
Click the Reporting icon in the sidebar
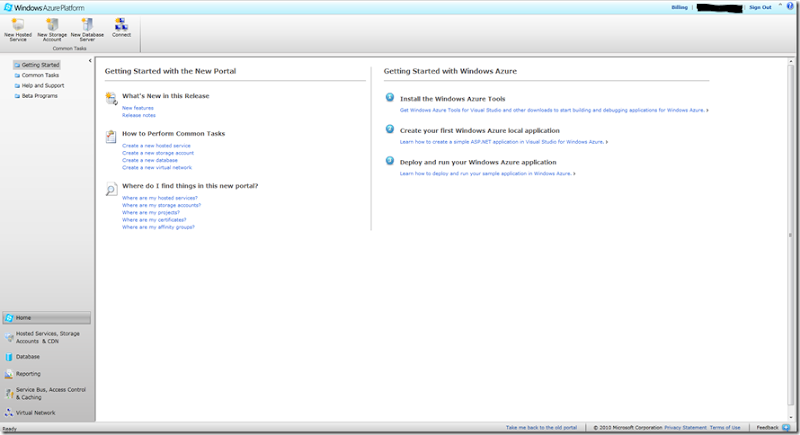click(x=9, y=374)
